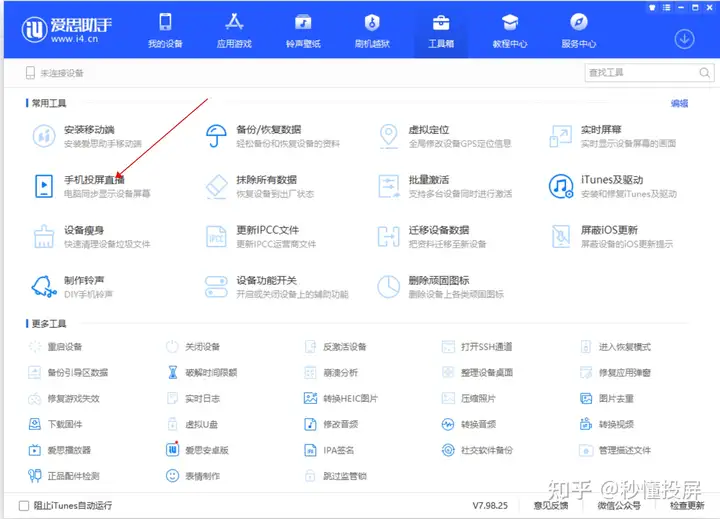Click 压缩照片 tool
Image resolution: width=720 pixels, height=519 pixels.
[469, 398]
